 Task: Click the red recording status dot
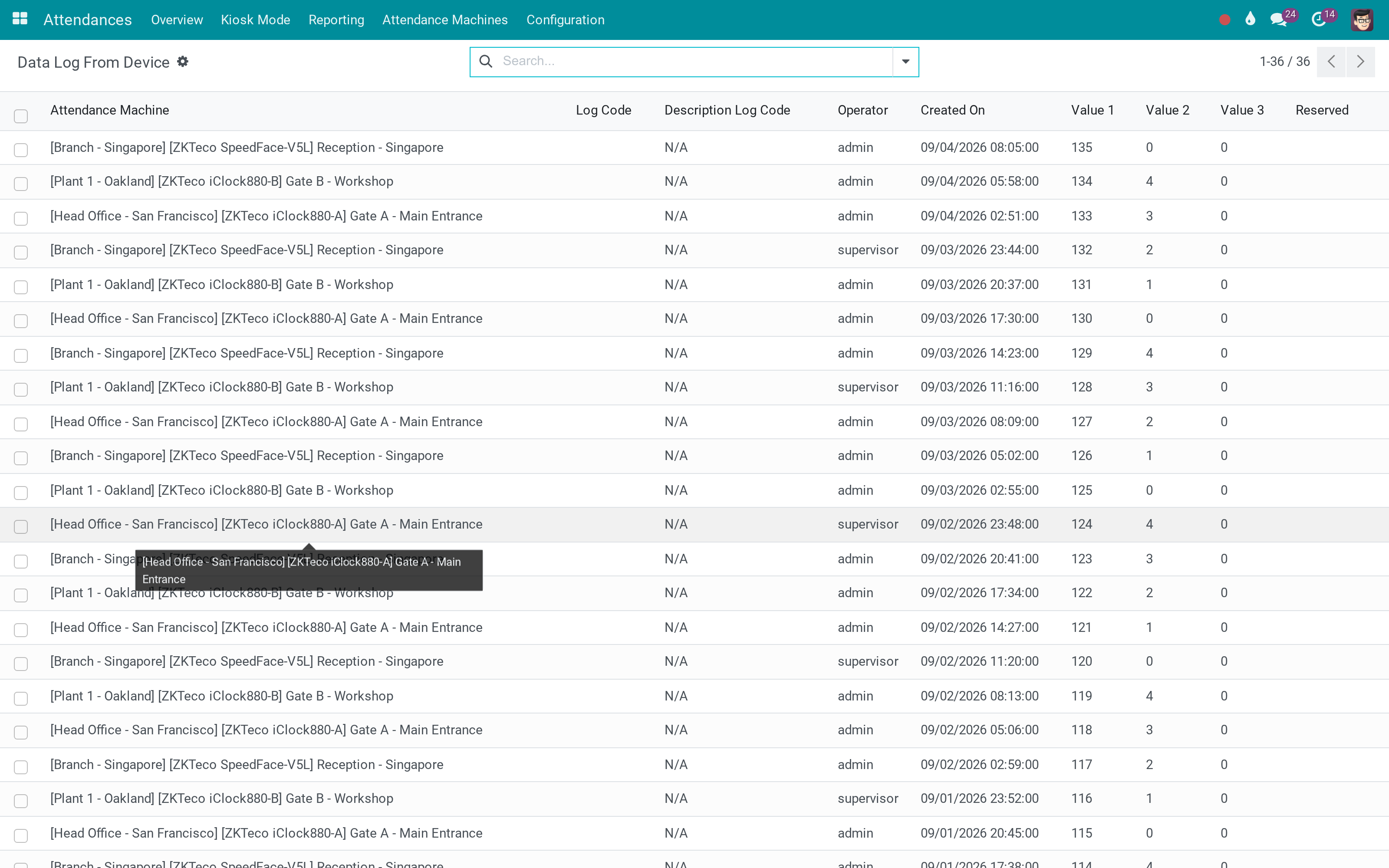coord(1224,20)
